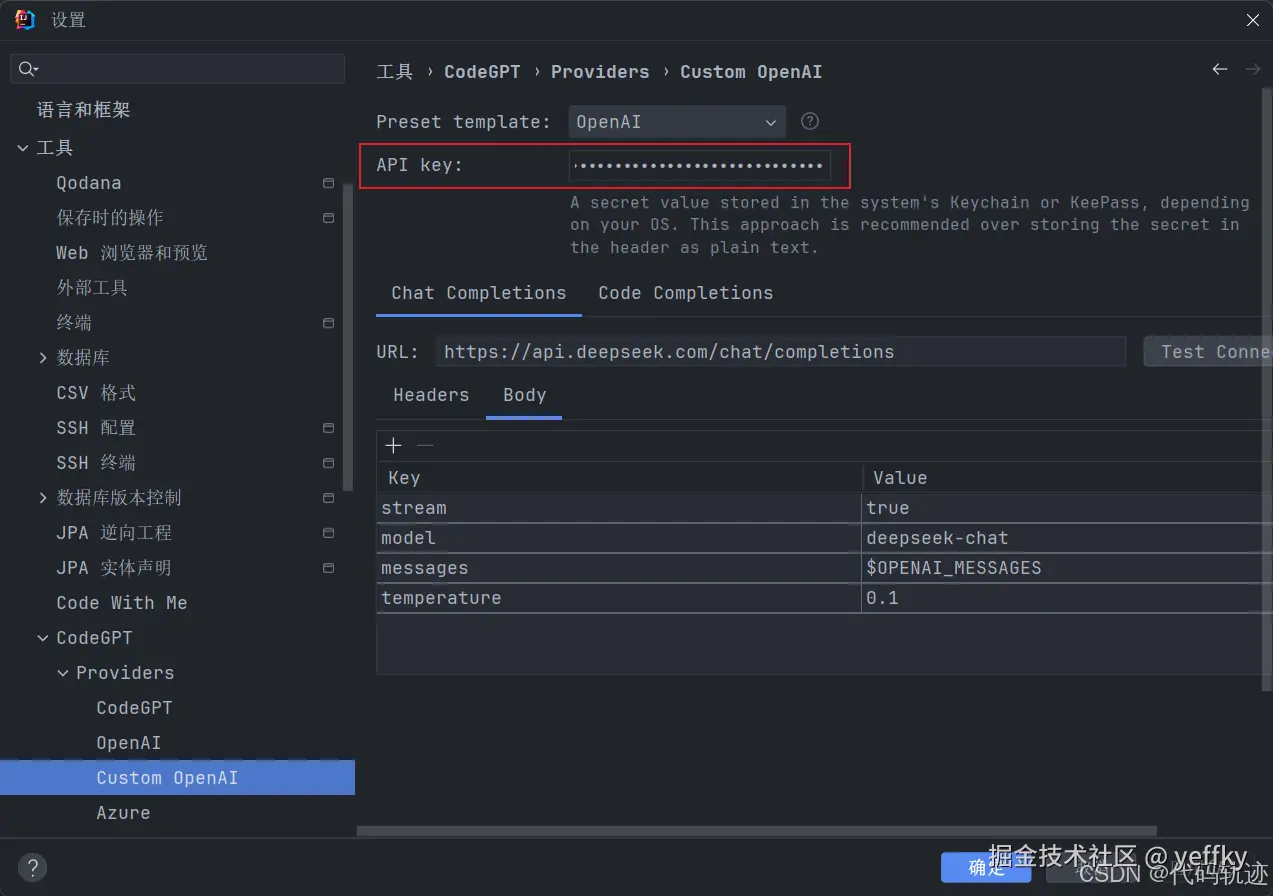Image resolution: width=1273 pixels, height=896 pixels.
Task: Click the horizontal scrollbar below the settings panel
Action: 757,831
